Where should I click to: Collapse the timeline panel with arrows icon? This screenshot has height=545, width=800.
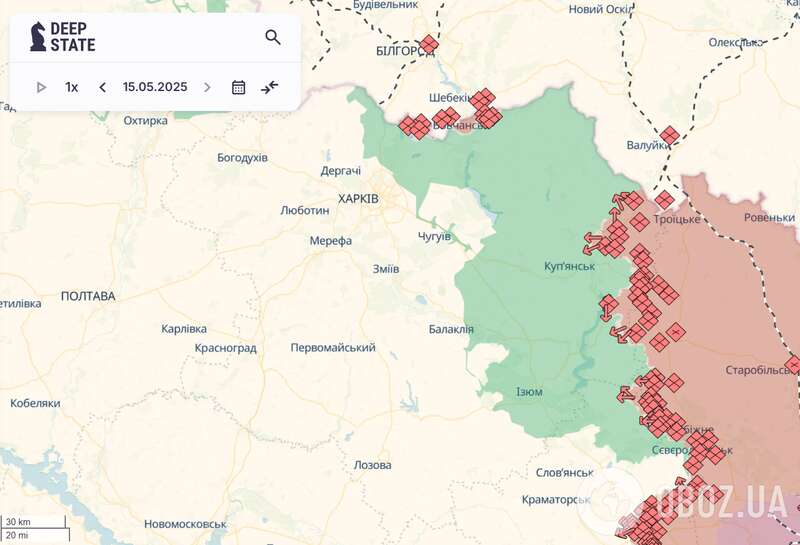pyautogui.click(x=270, y=87)
